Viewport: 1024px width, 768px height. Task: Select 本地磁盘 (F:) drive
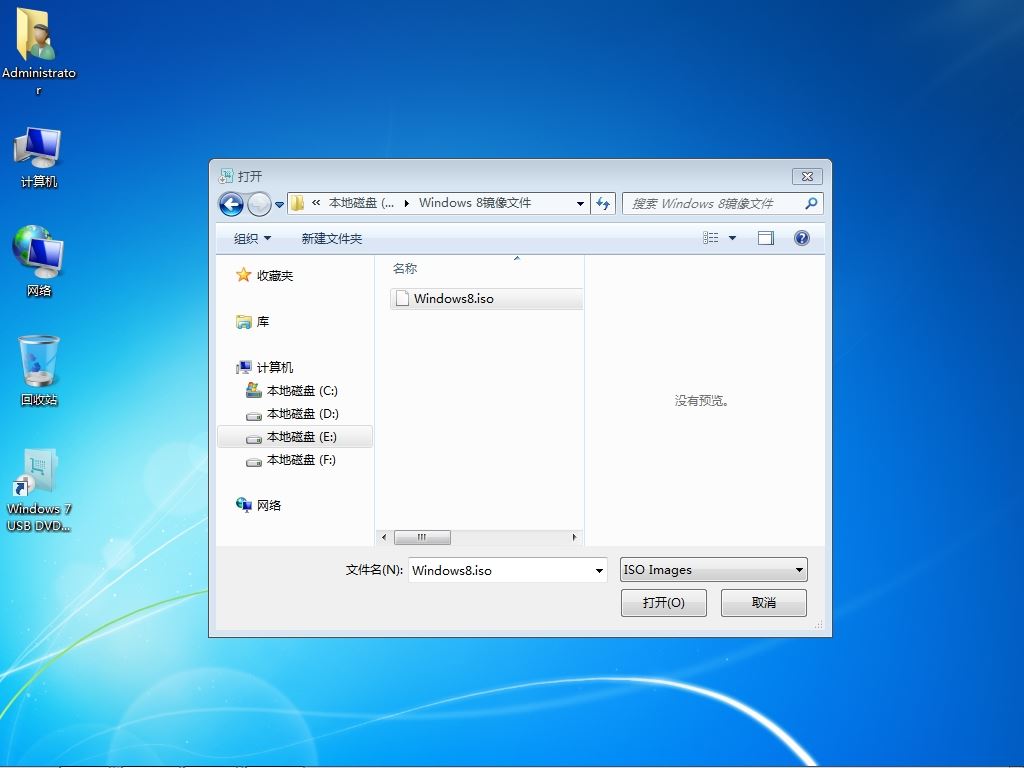(291, 460)
